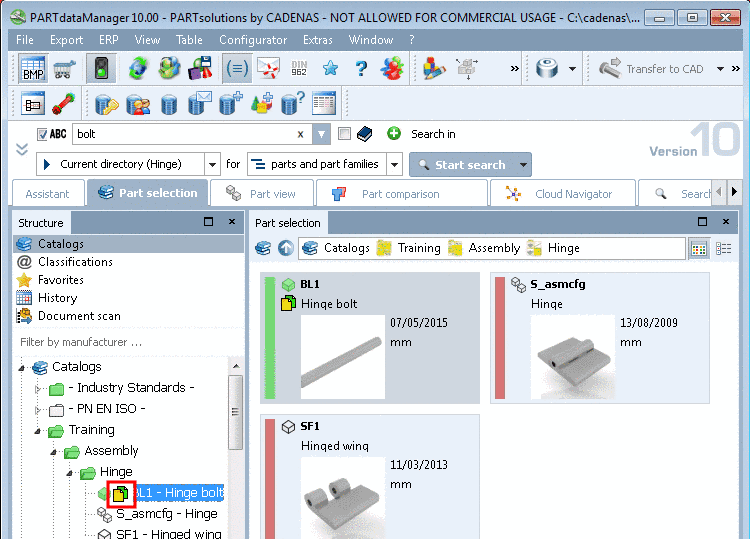Collapse search options double chevron
Screen dimensions: 750x539
coord(22,149)
